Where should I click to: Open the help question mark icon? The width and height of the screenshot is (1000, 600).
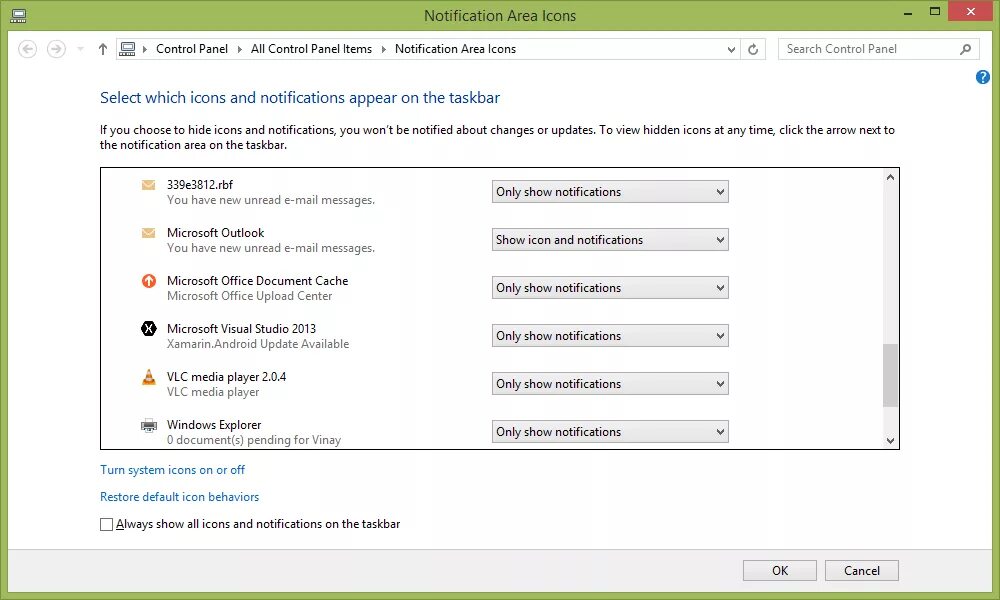click(983, 77)
